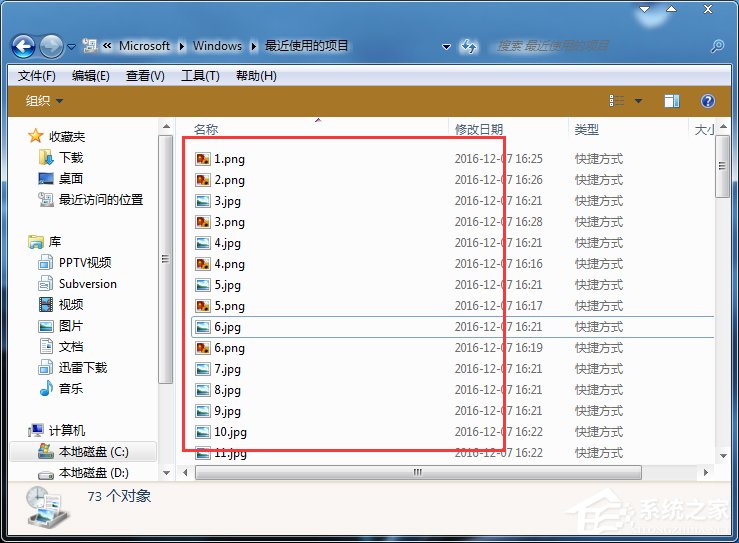This screenshot has height=543, width=739.
Task: Open Help with the question mark icon
Action: coord(708,101)
